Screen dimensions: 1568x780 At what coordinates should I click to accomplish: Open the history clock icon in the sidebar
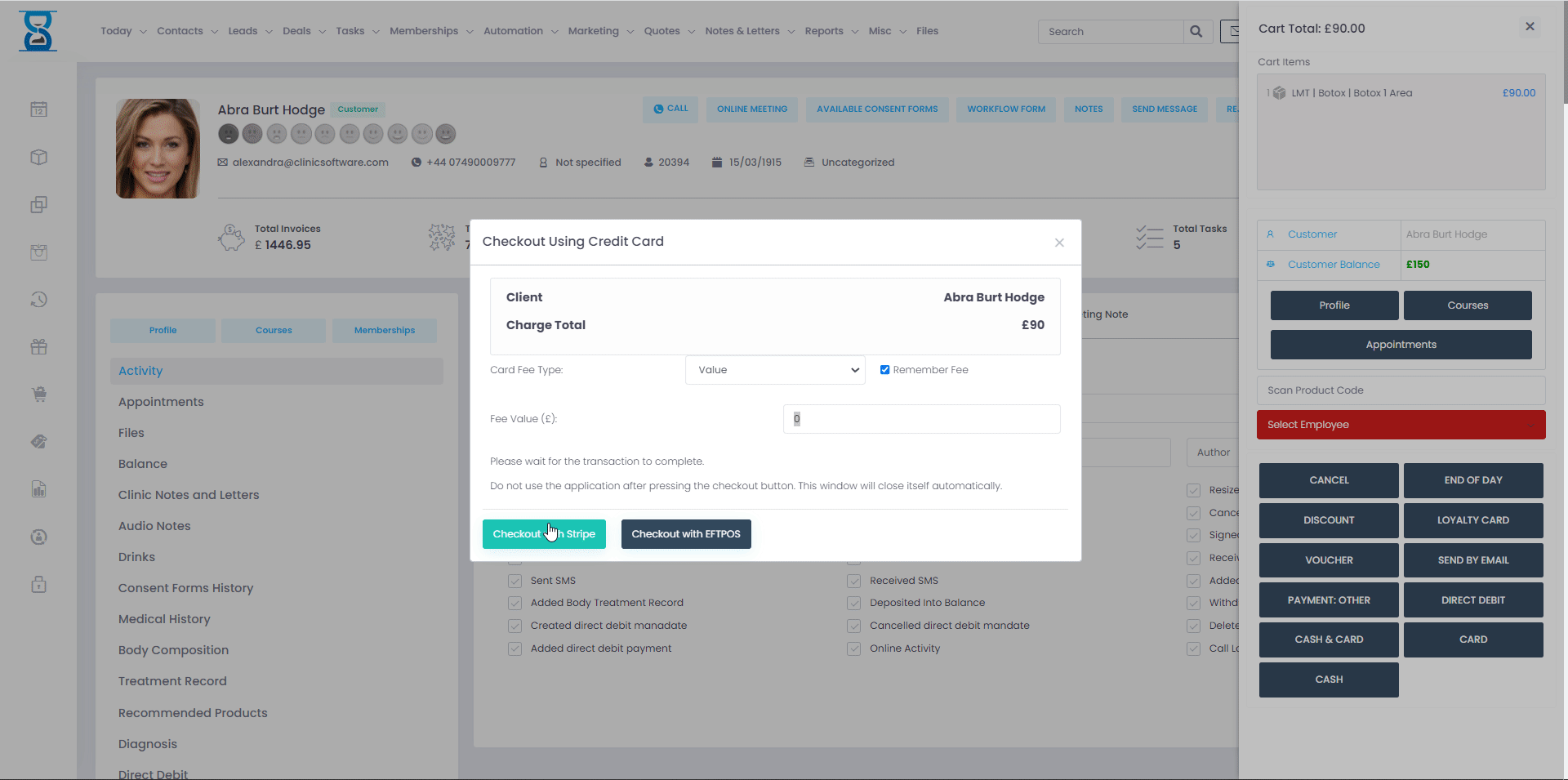[38, 299]
